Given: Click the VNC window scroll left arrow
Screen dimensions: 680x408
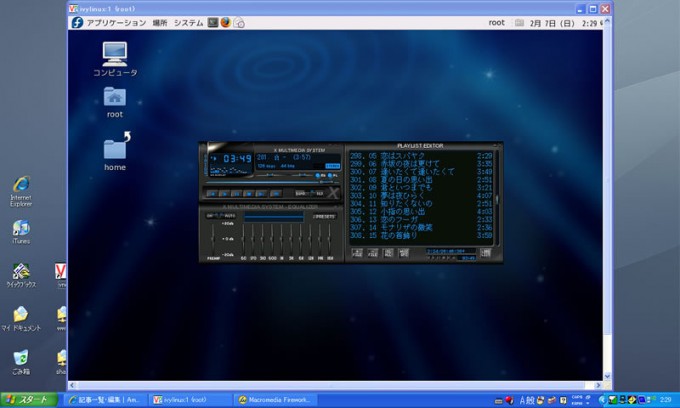Looking at the screenshot, I should point(72,385).
